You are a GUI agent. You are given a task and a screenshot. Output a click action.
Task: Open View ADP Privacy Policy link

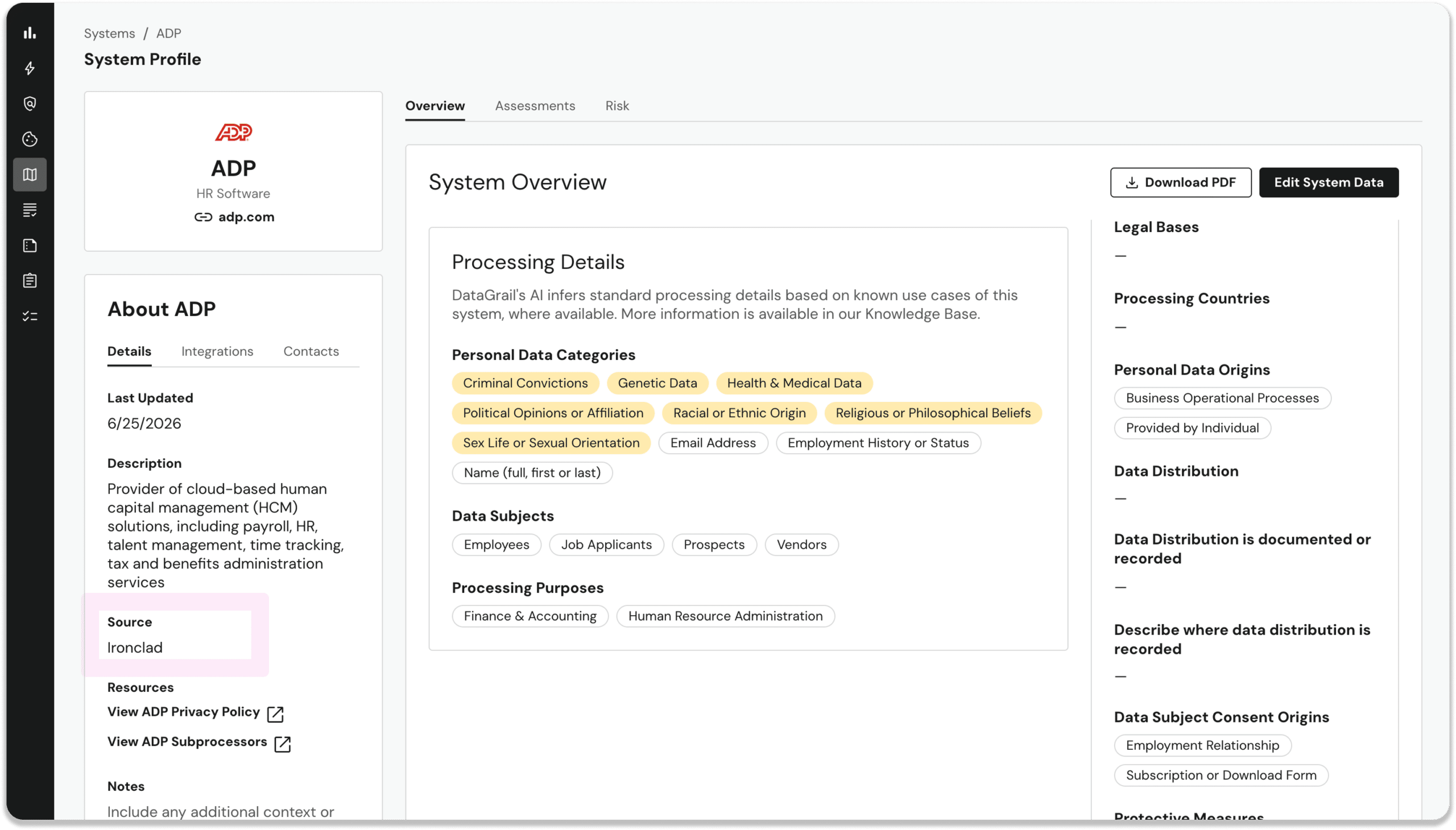pyautogui.click(x=183, y=712)
